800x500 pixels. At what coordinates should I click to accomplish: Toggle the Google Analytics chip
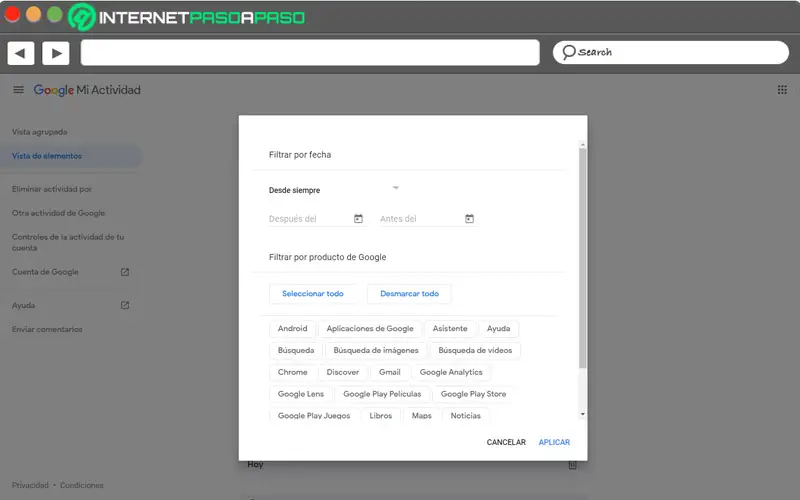[451, 372]
